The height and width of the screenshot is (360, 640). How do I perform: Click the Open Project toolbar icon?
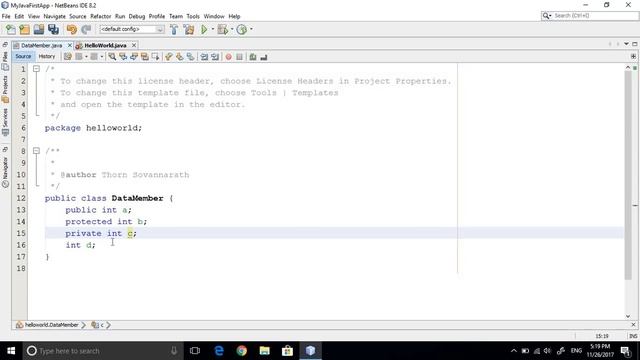[39, 29]
